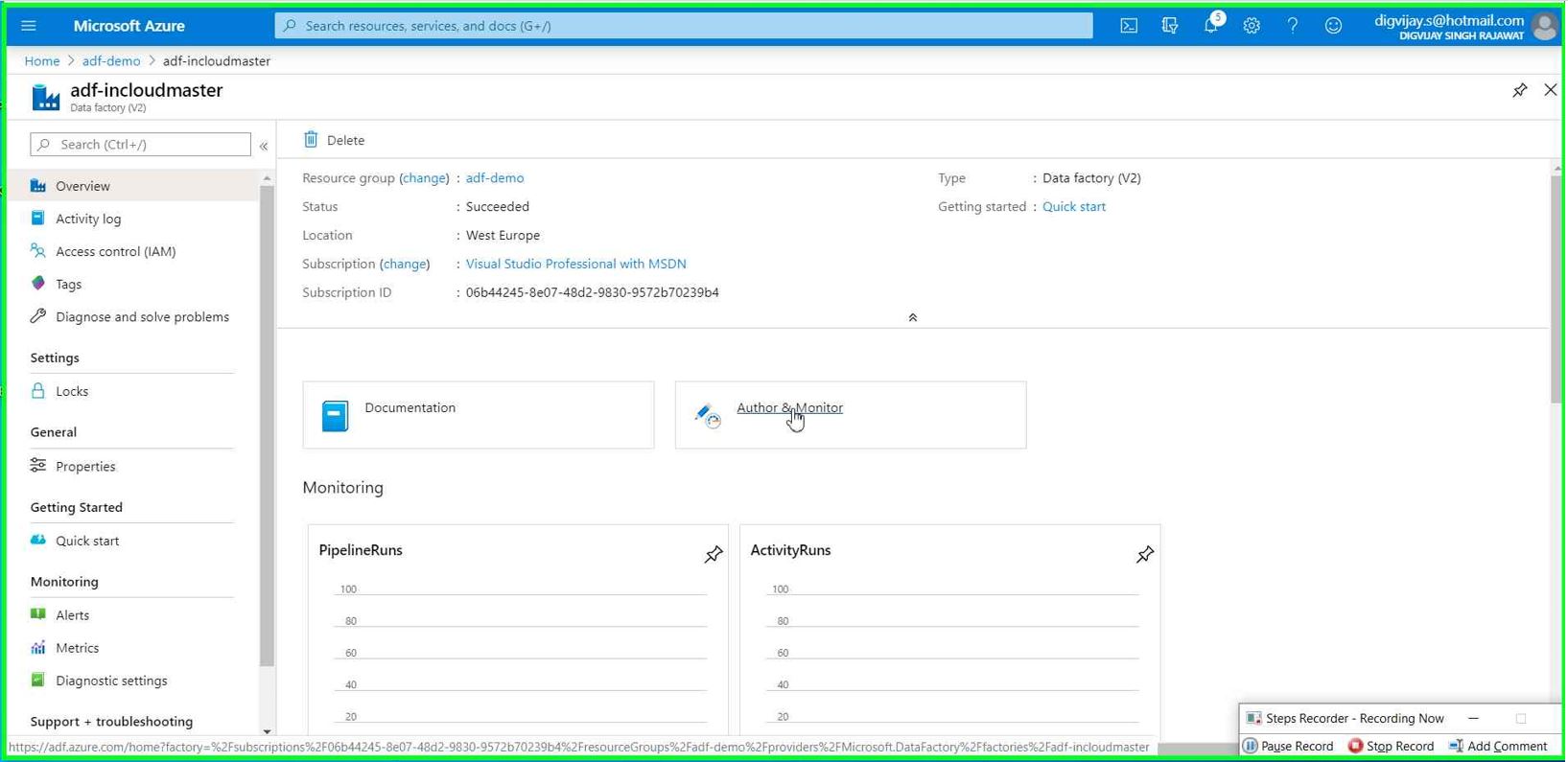1568x762 pixels.
Task: Click the West Europe location value
Action: click(x=503, y=235)
